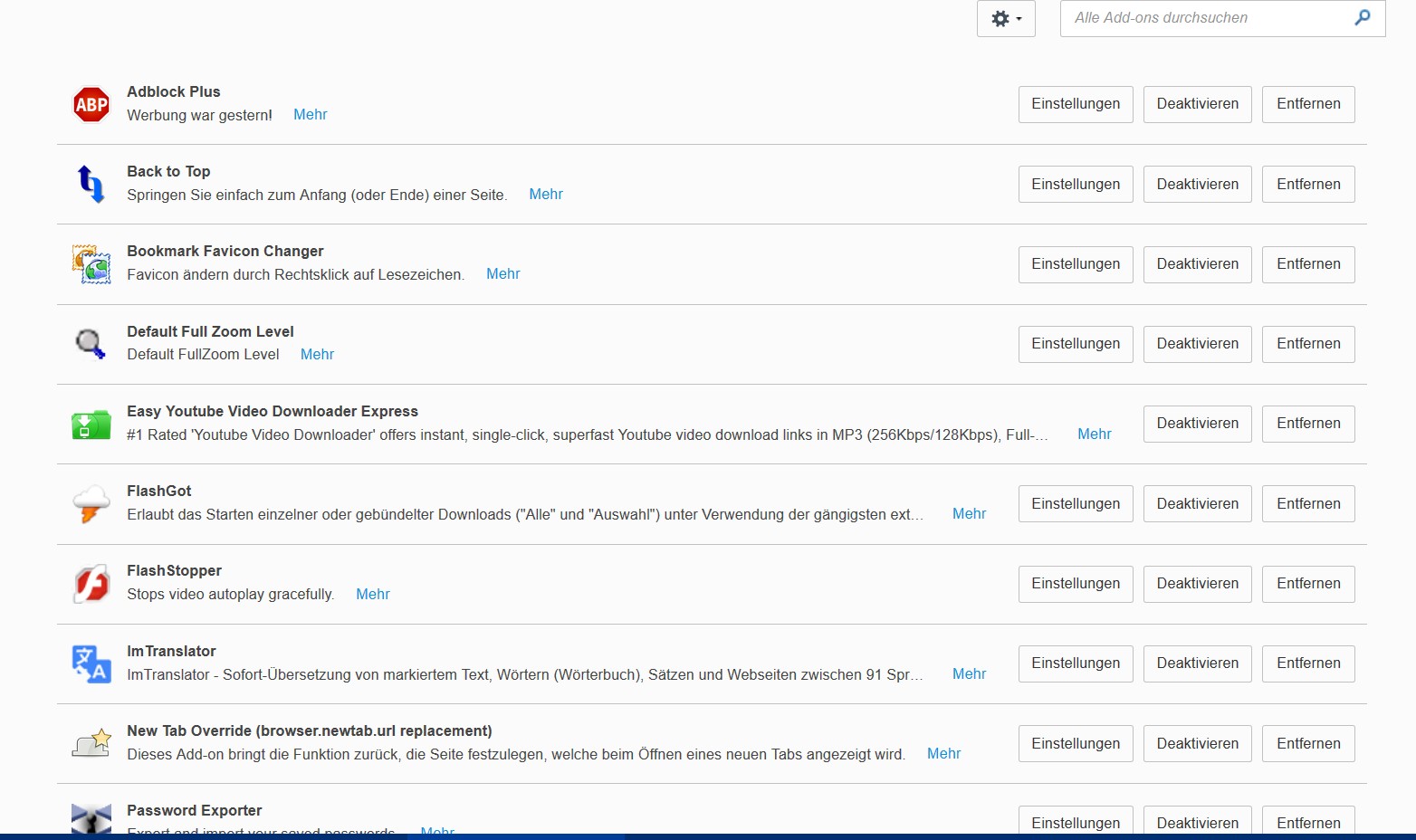Remove the Back to Top add-on

tap(1308, 184)
